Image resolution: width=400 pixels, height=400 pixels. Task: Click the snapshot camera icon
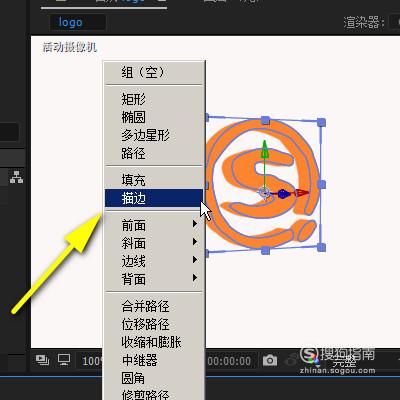click(270, 360)
